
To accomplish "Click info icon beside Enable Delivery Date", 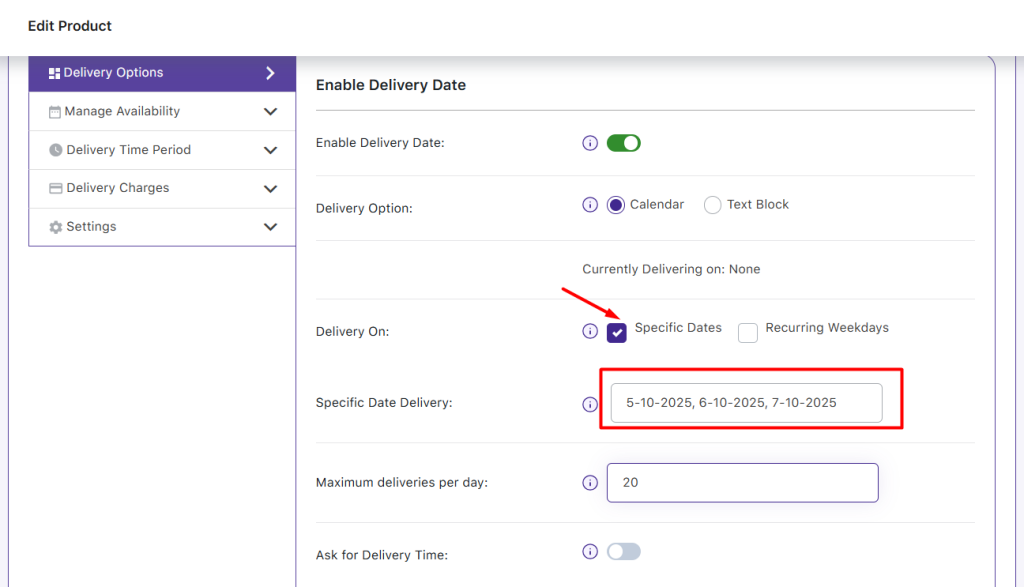I will (590, 143).
